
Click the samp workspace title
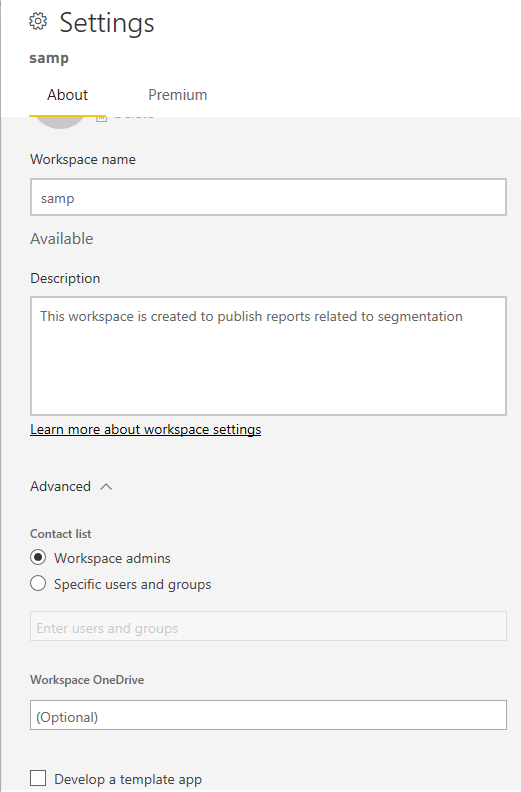tap(49, 58)
